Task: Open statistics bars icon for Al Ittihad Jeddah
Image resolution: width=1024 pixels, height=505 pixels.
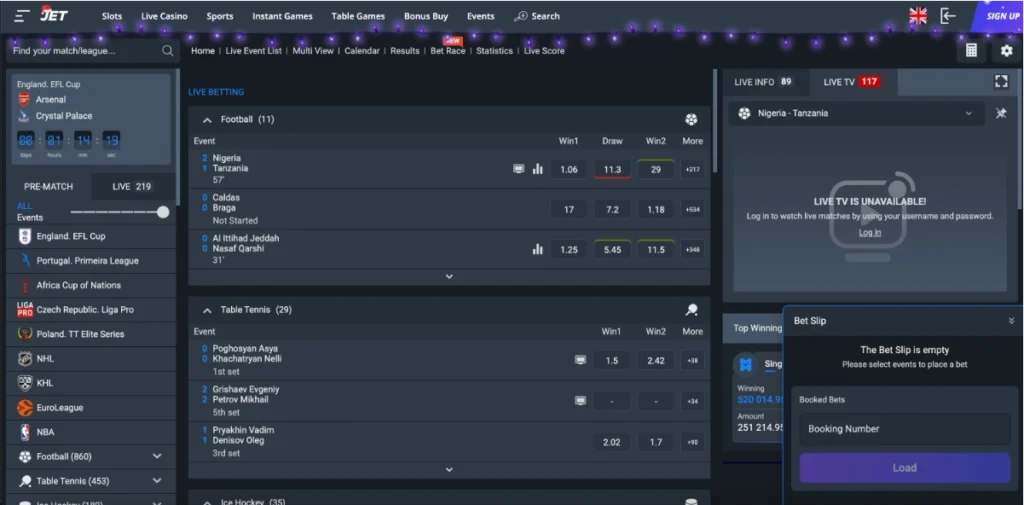Action: click(x=537, y=250)
